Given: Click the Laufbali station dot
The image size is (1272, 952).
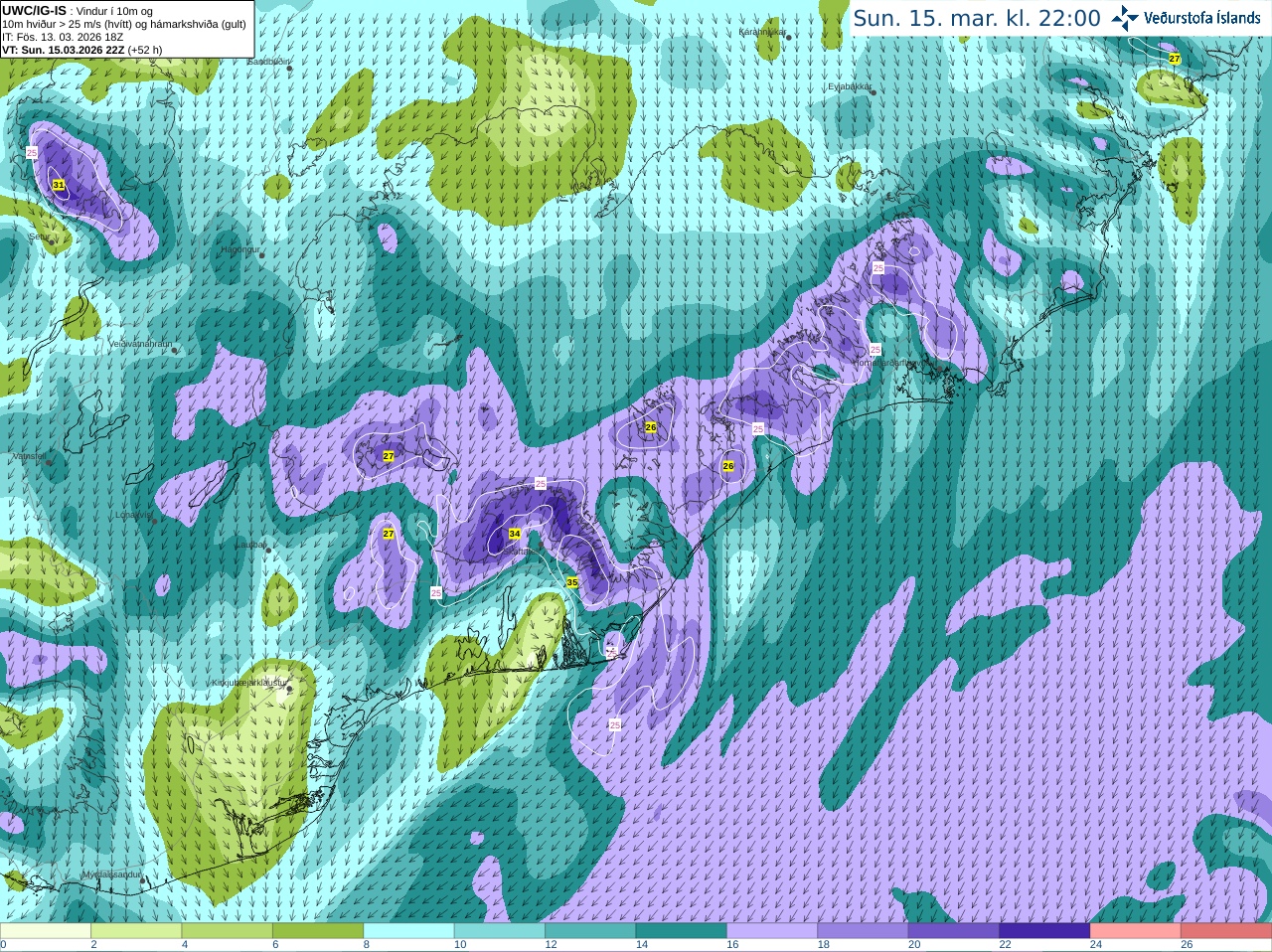Looking at the screenshot, I should [269, 550].
